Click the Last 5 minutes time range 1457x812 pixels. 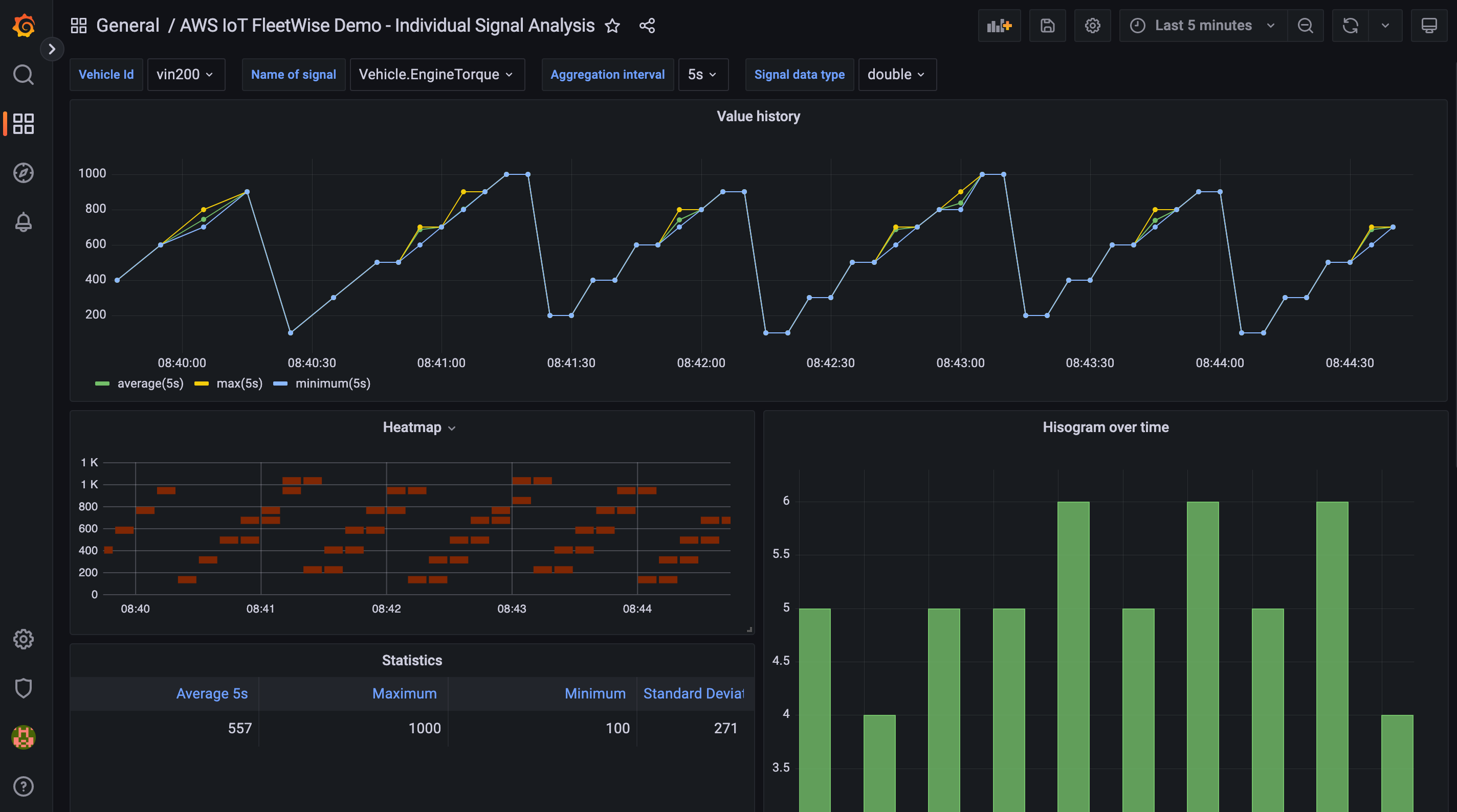coord(1201,24)
